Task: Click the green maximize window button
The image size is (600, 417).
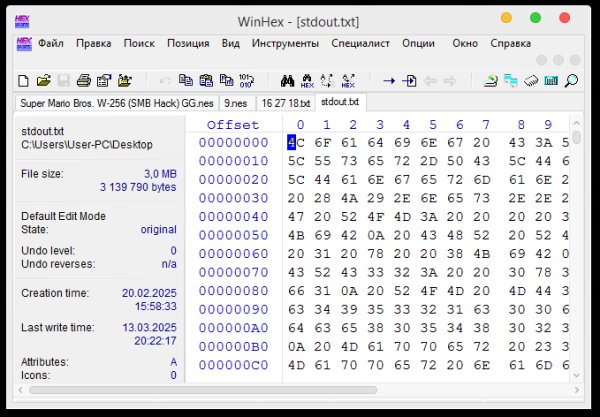Action: click(x=535, y=18)
